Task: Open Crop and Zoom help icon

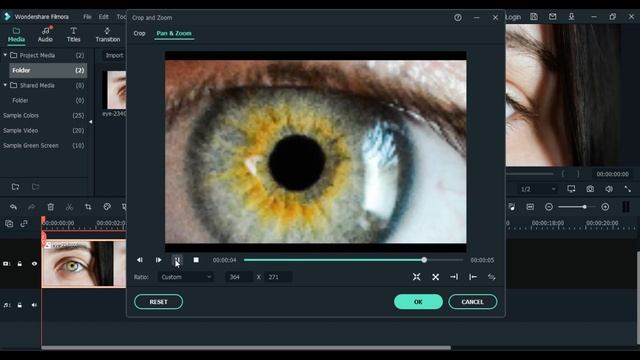Action: click(x=458, y=18)
